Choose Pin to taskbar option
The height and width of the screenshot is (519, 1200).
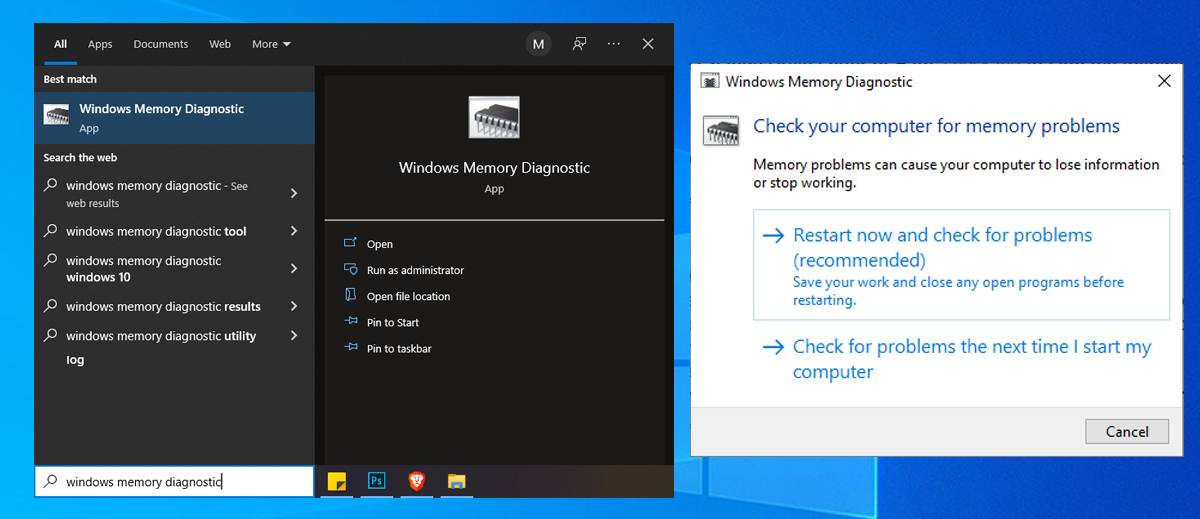[399, 348]
